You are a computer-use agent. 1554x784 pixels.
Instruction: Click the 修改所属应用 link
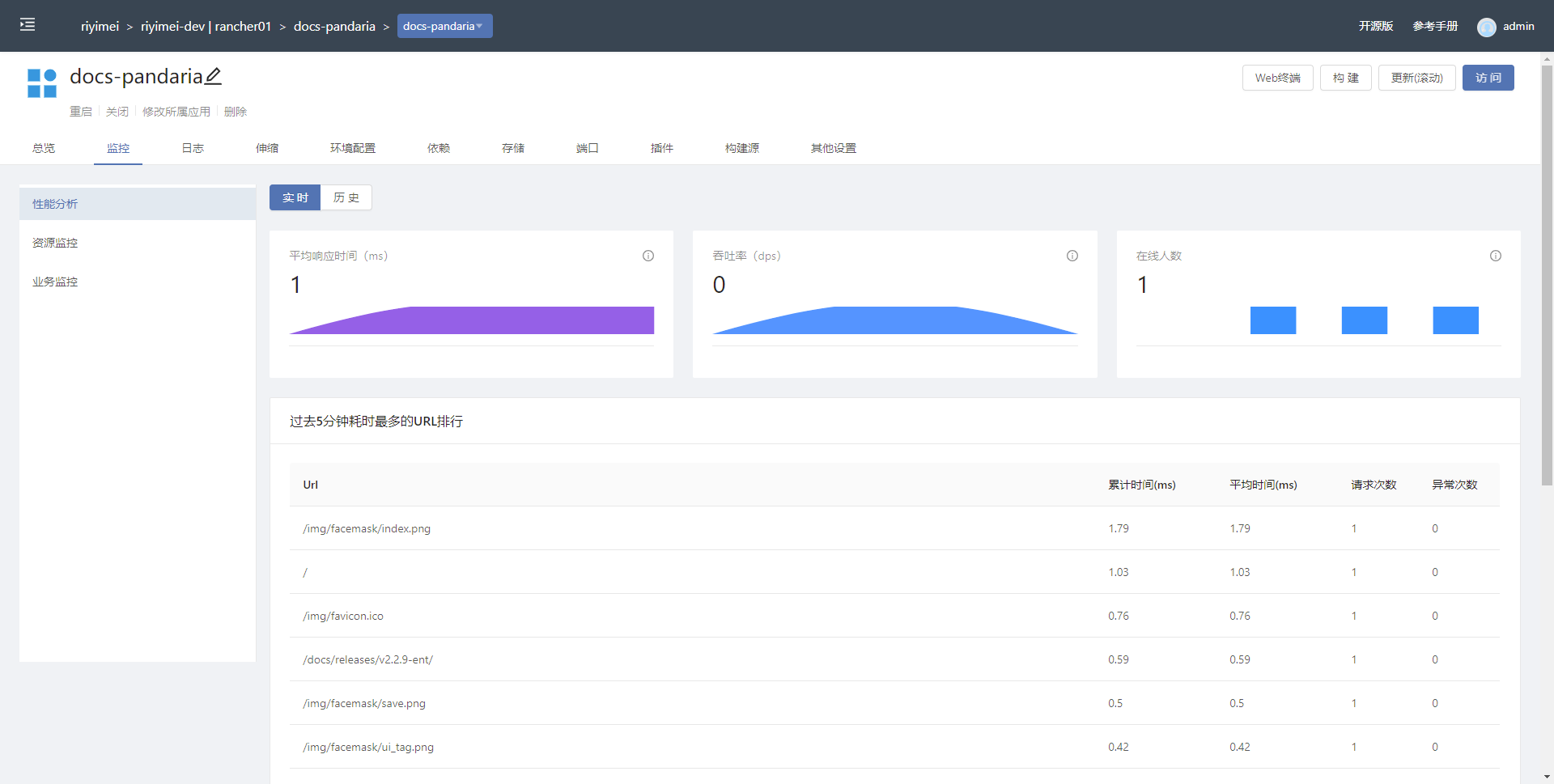coord(176,112)
